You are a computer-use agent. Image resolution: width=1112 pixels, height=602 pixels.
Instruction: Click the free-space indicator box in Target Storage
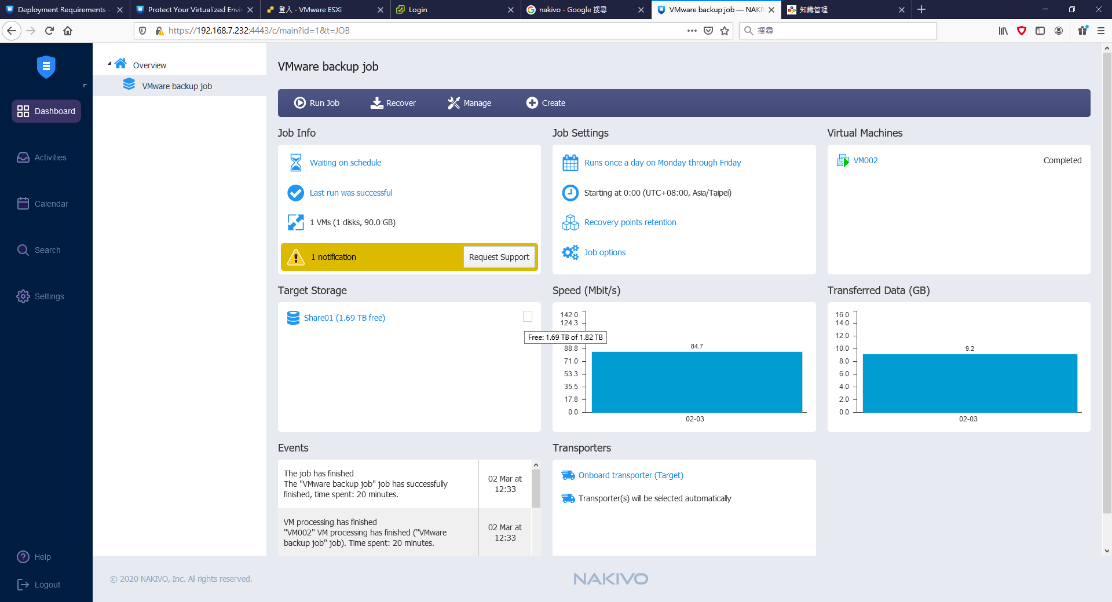(x=527, y=316)
